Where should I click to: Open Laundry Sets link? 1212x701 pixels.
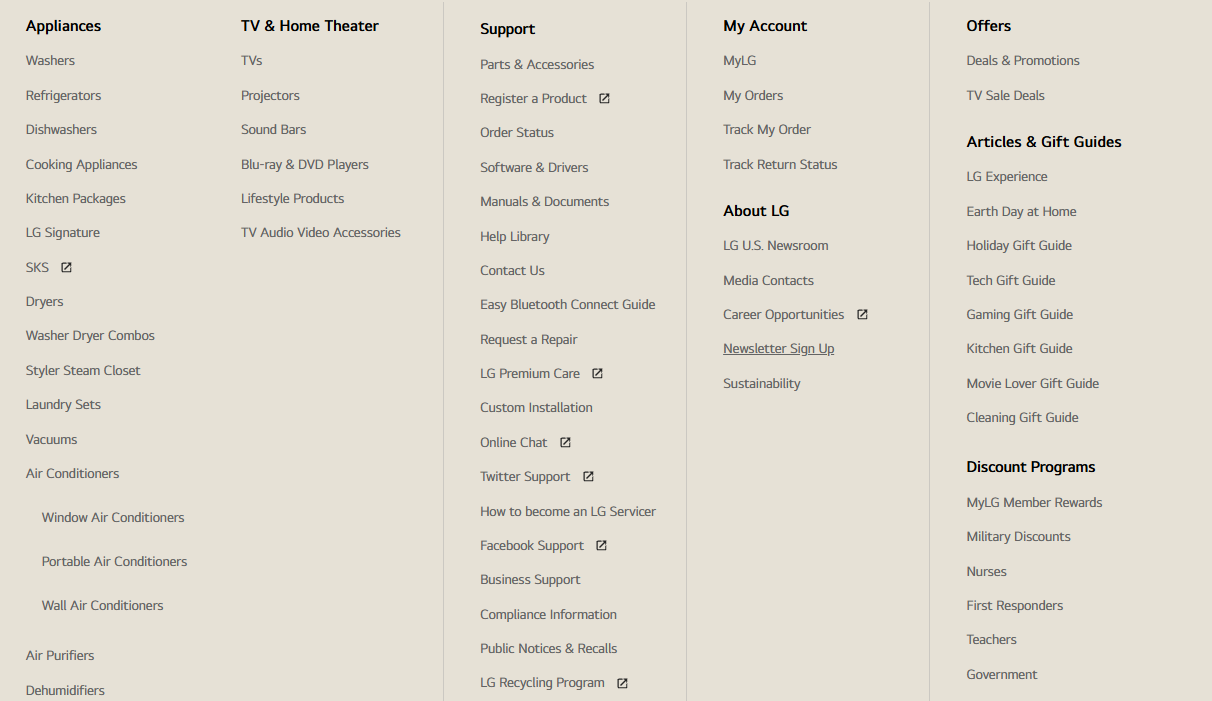point(63,405)
